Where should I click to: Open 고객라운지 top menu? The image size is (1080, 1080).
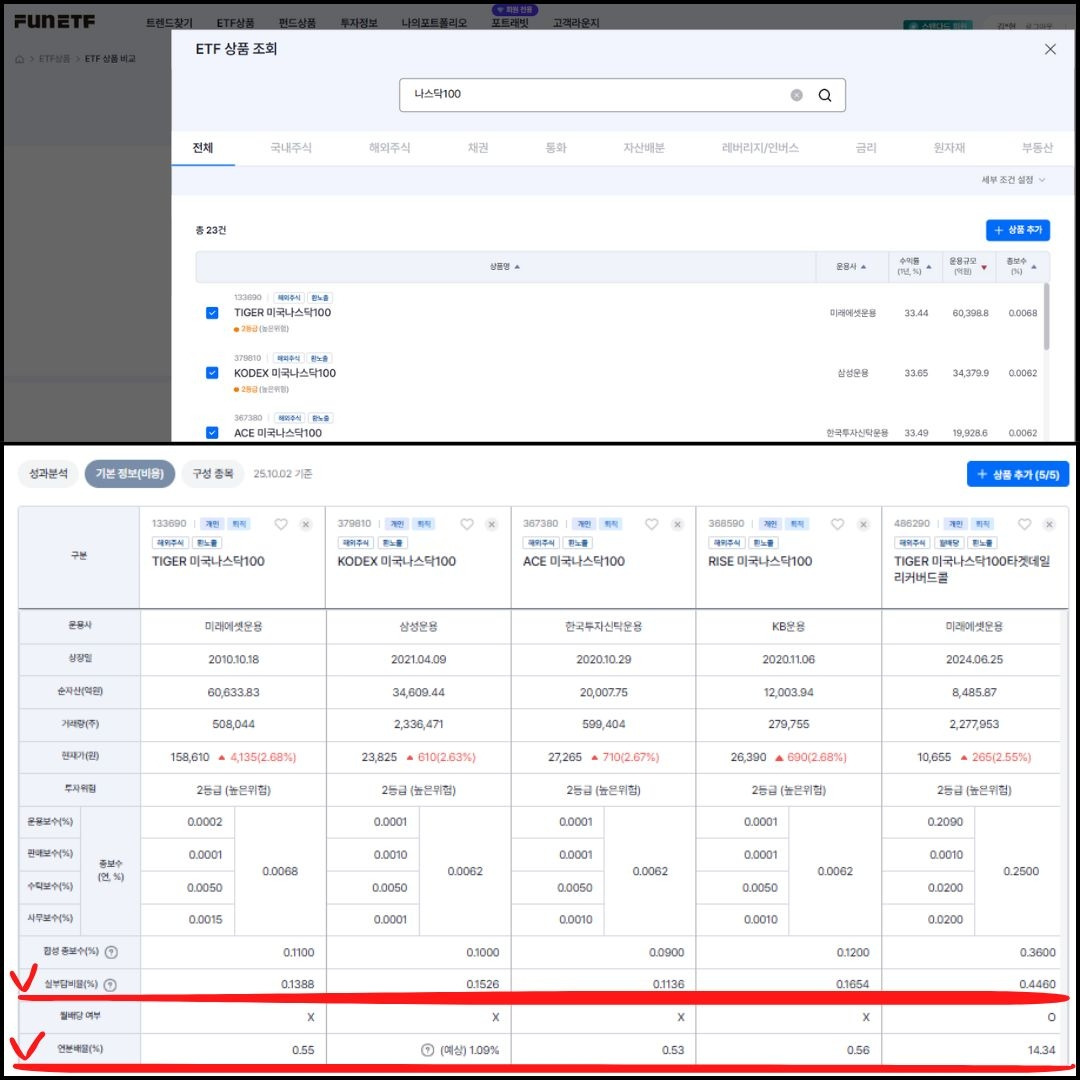576,23
